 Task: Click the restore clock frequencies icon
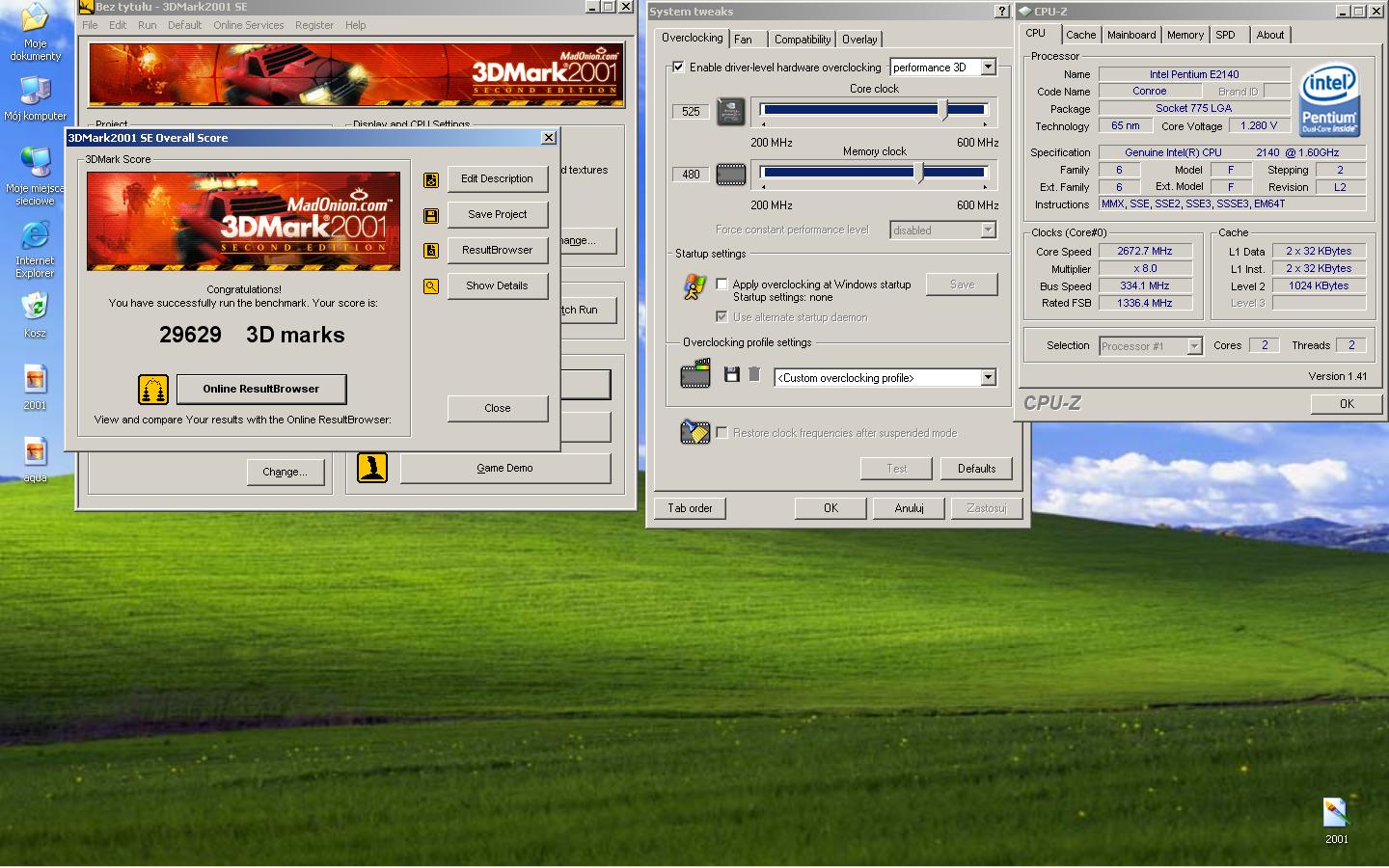tap(694, 432)
